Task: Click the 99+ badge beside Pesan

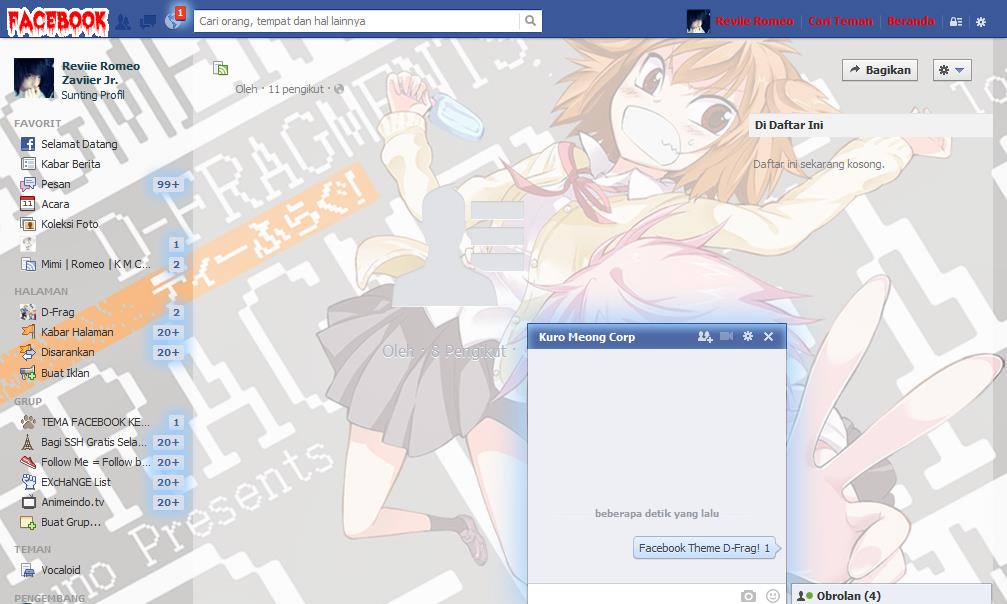Action: pos(168,184)
